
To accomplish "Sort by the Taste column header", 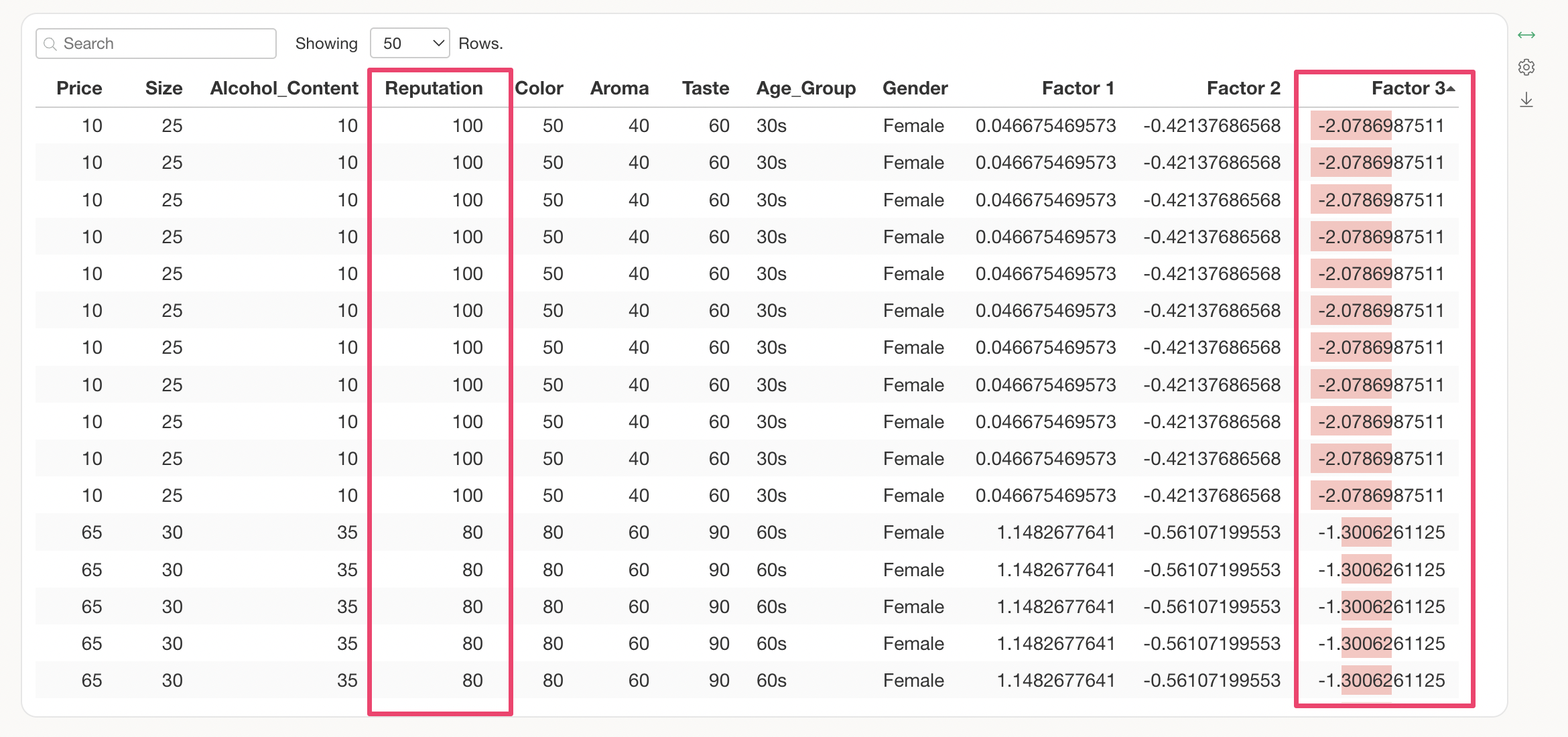I will [705, 88].
